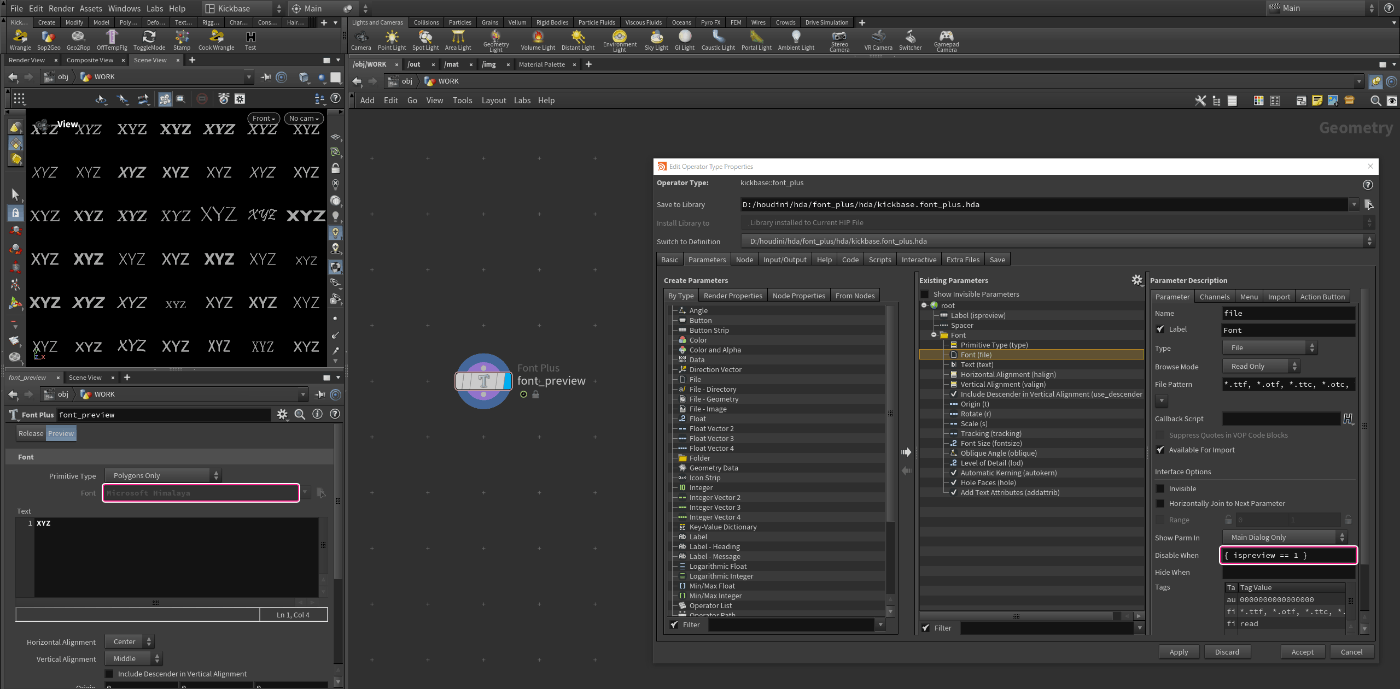Toggle Include Descender in Vertical Alignment checkbox
Viewport: 1400px width, 689px height.
pyautogui.click(x=109, y=674)
